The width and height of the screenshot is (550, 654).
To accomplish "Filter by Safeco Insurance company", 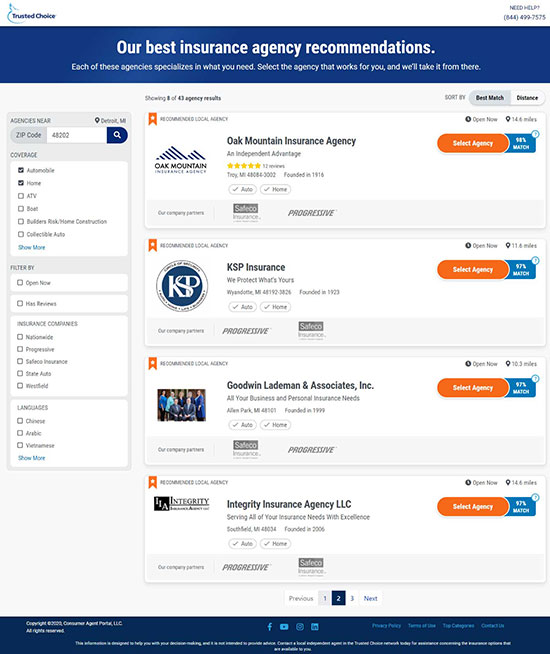I will pos(20,361).
